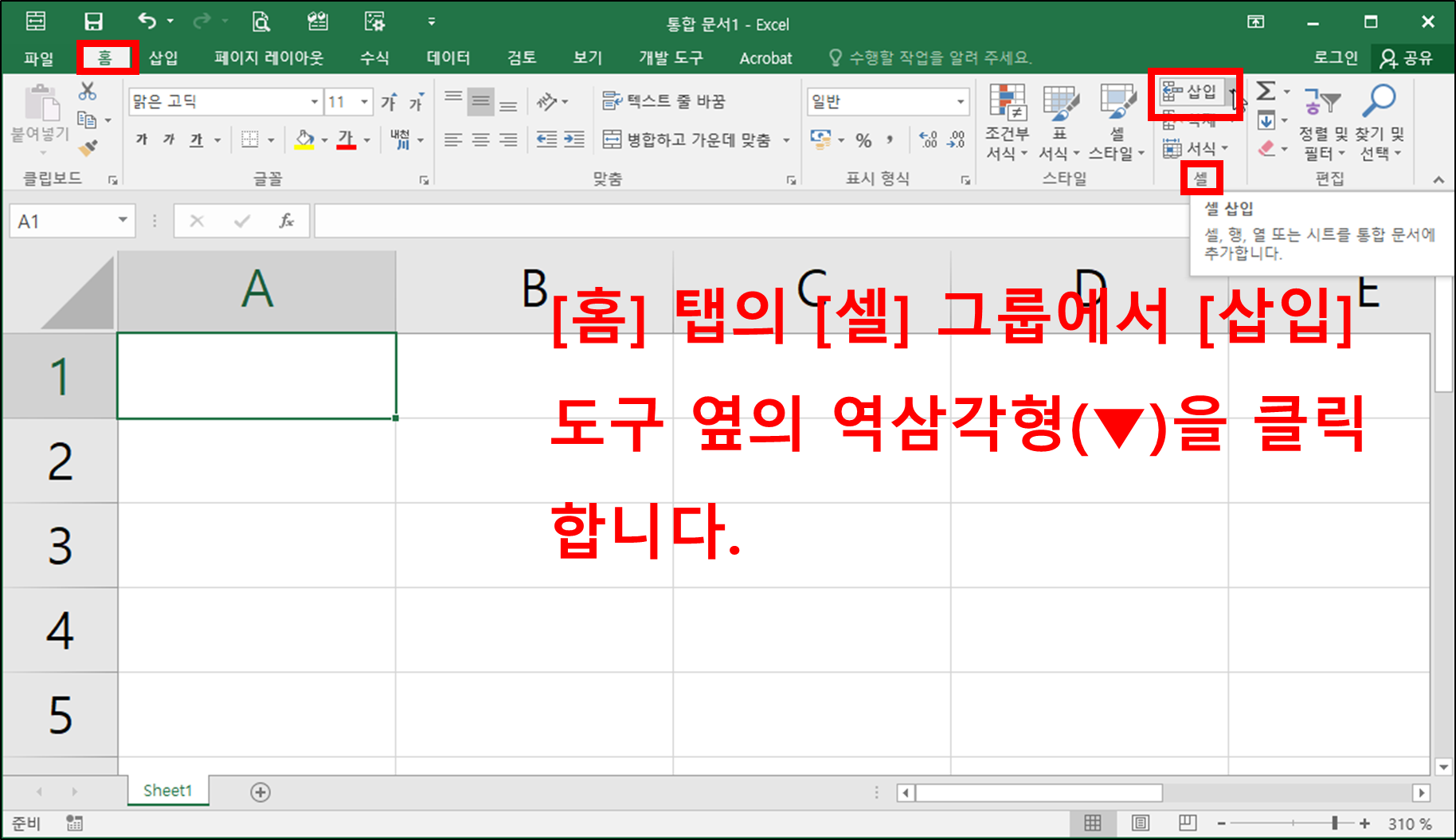
Task: Switch to the Formulas (수식) tab
Action: pos(374,57)
